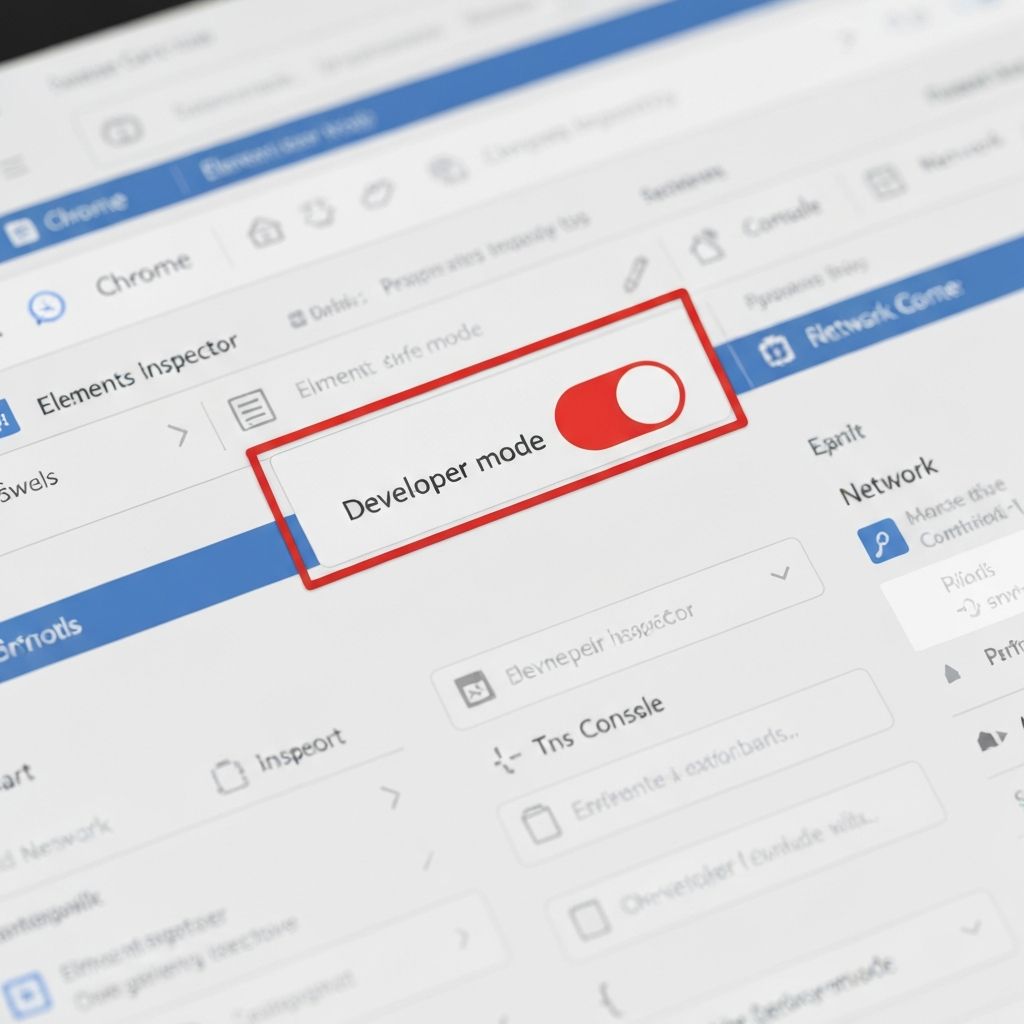Click the round blue icon beside Chrome
The width and height of the screenshot is (1024, 1024).
click(46, 307)
